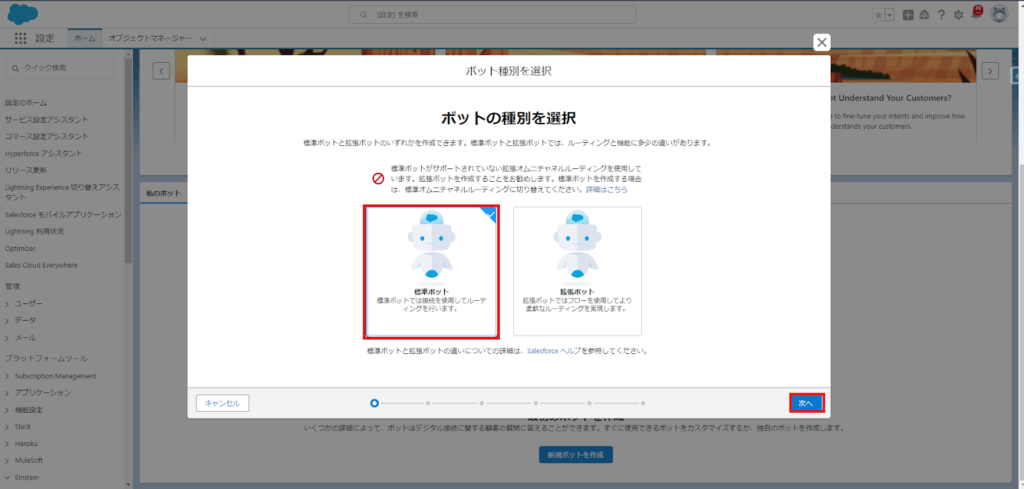The width and height of the screenshot is (1024, 489).
Task: Open Lightning 利用状況 in sidebar
Action: pos(34,231)
